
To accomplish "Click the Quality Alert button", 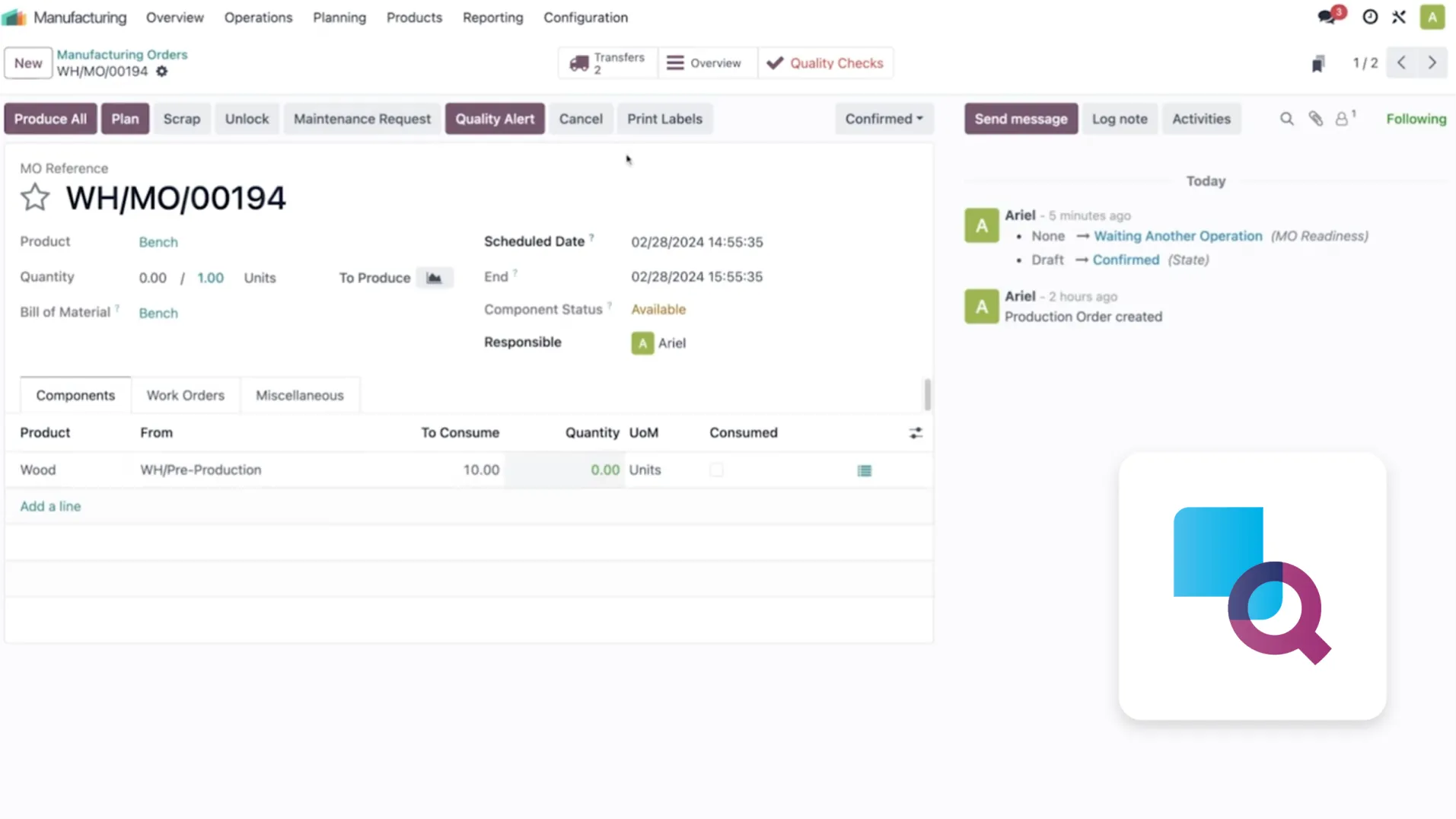I will 495,119.
